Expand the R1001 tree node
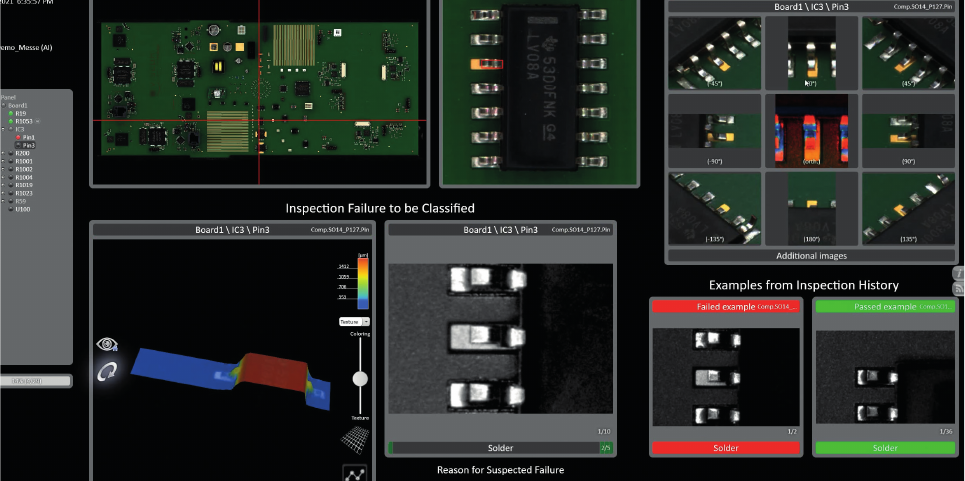This screenshot has width=965, height=481. [x=2, y=161]
